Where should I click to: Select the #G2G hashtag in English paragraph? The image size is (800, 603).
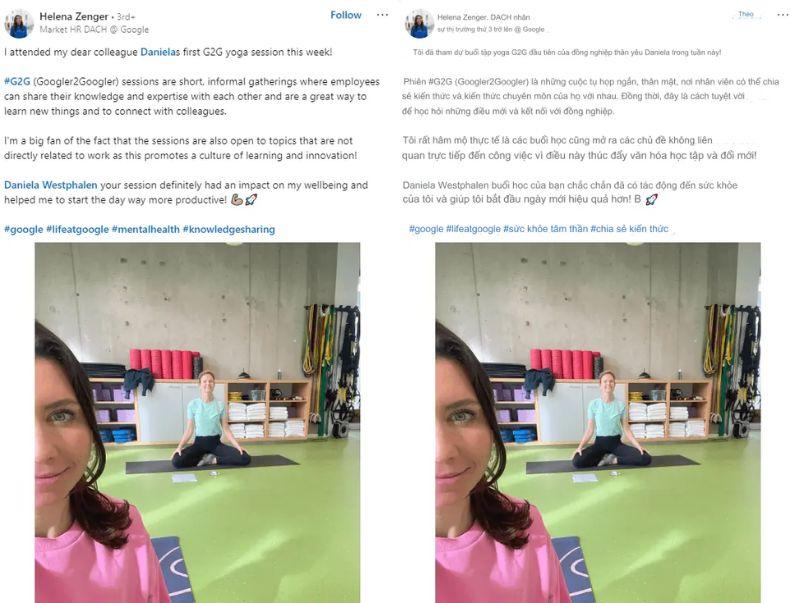[x=17, y=82]
